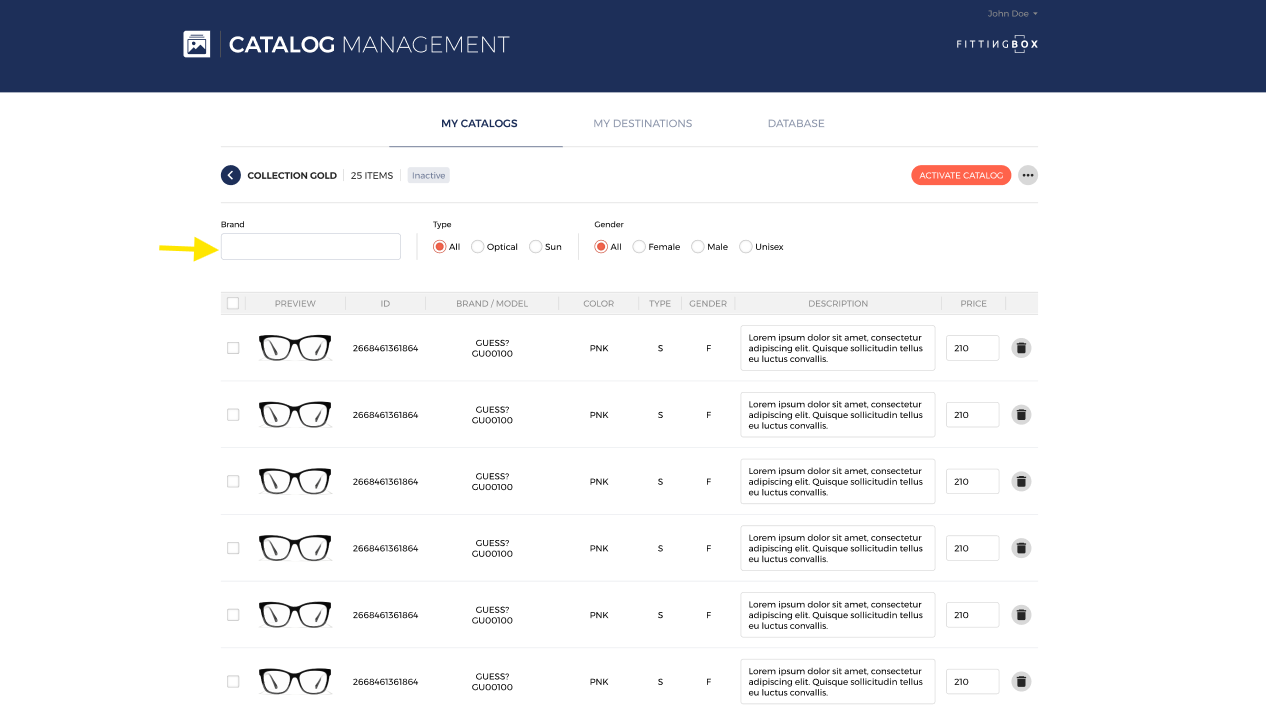
Task: Remove the third item via trash icon
Action: point(1021,481)
